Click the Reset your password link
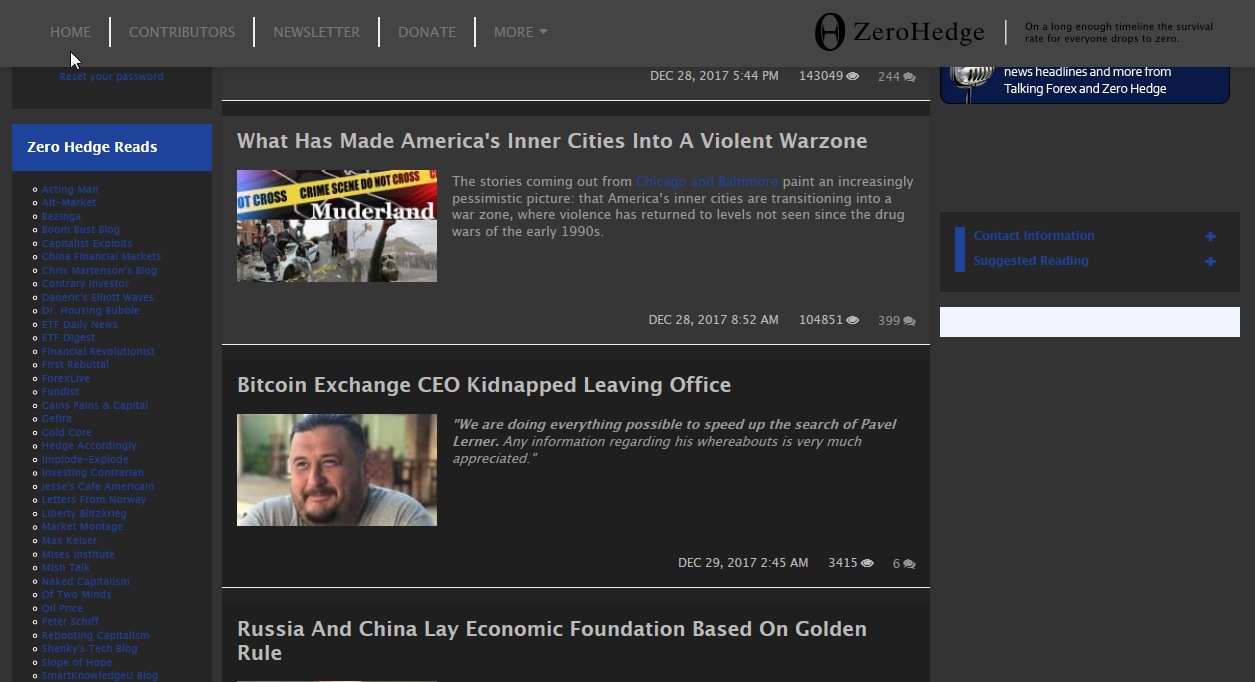The width and height of the screenshot is (1255, 682). tap(110, 76)
